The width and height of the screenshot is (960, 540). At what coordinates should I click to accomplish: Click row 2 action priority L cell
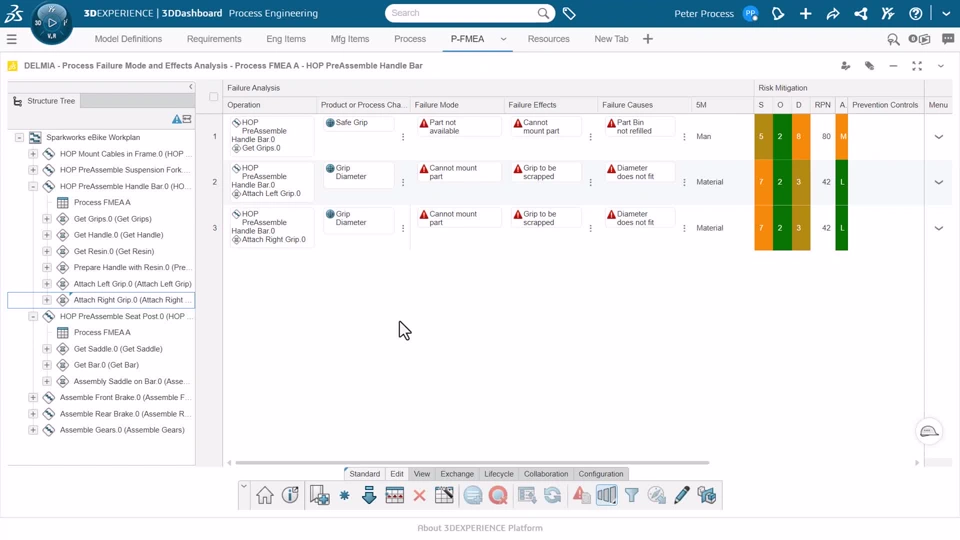pos(842,182)
